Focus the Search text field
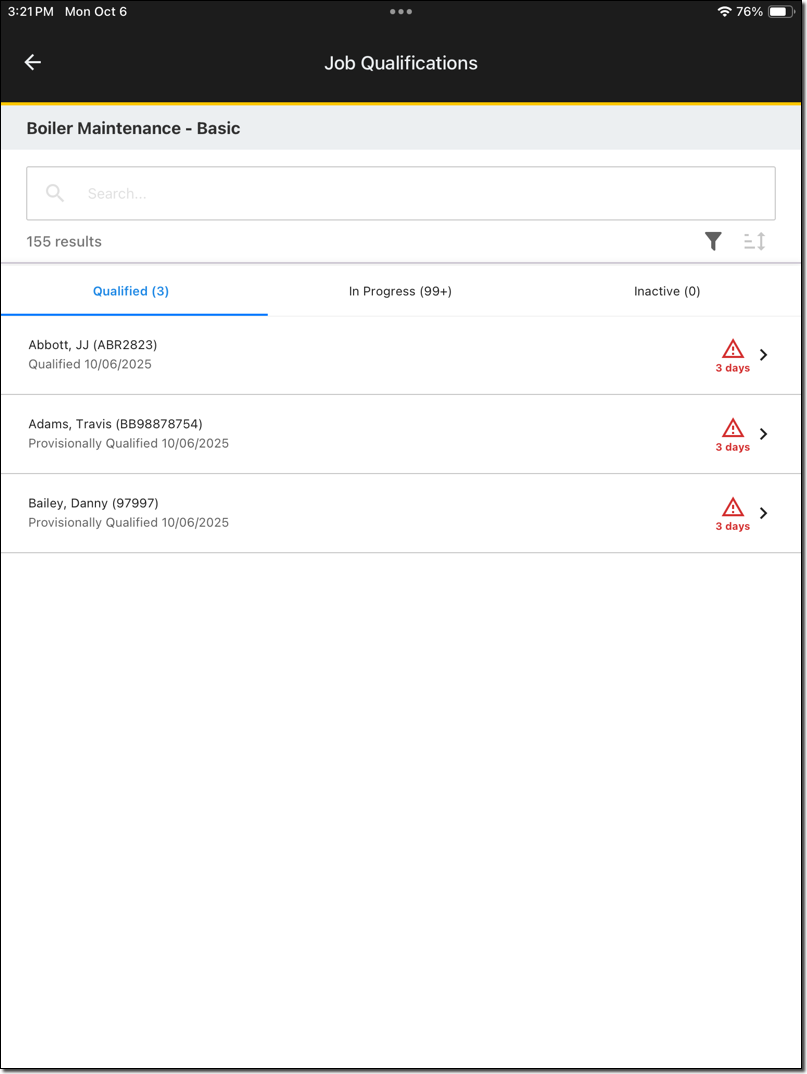807x1074 pixels. [420, 194]
